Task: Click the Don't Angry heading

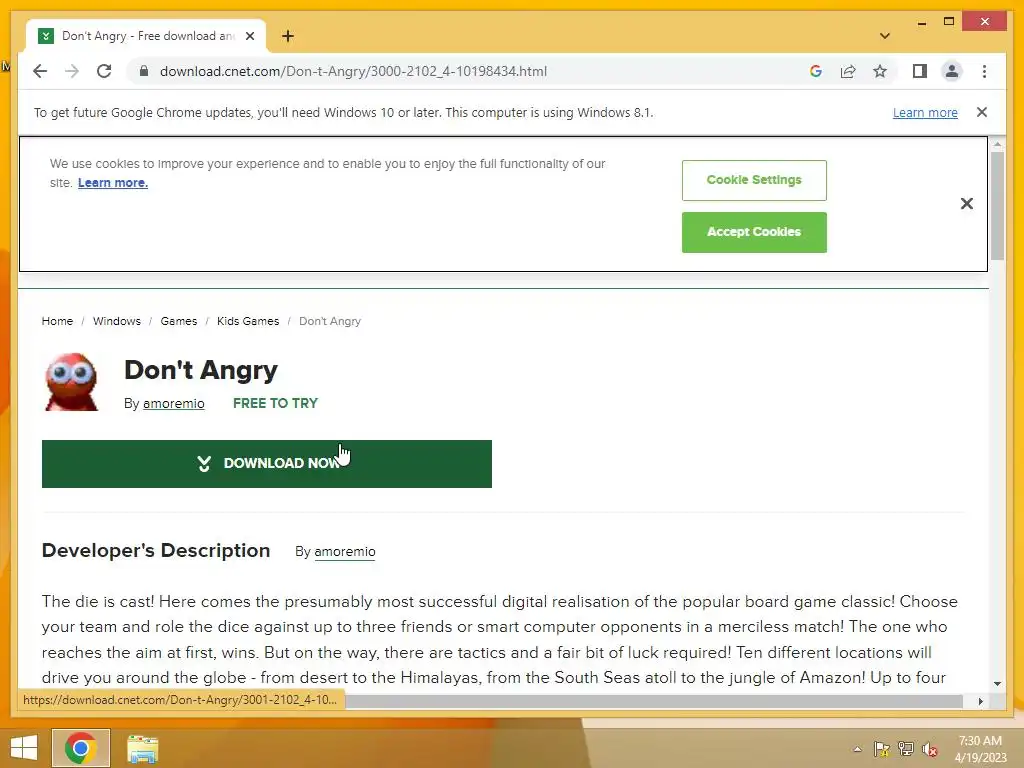Action: 201,370
